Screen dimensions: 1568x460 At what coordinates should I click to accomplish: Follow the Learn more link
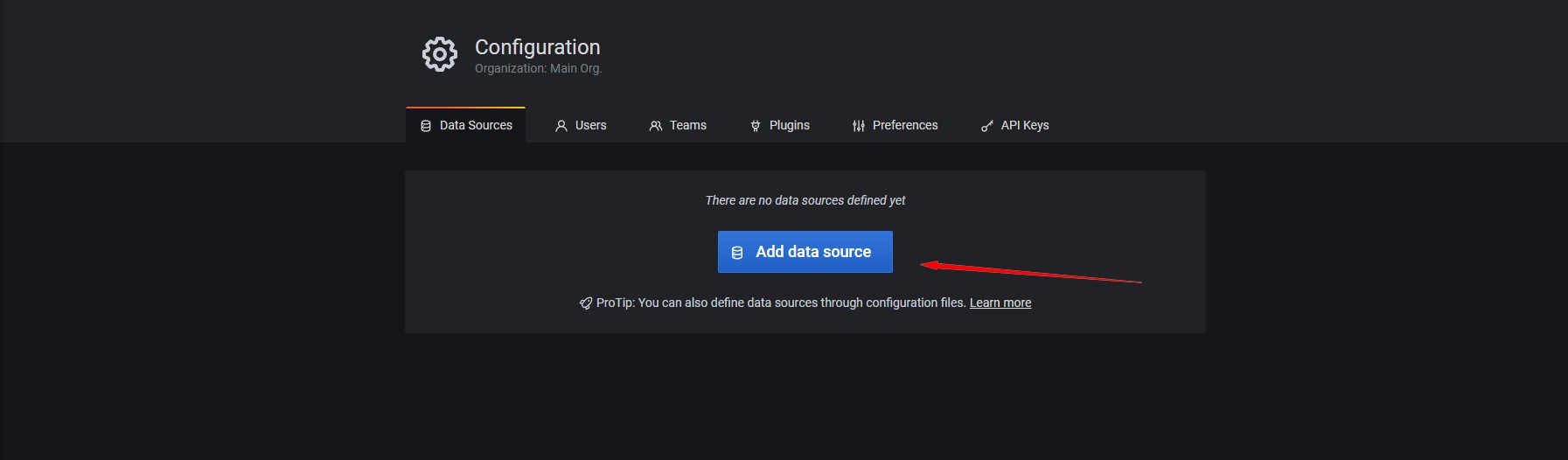pyautogui.click(x=1000, y=303)
